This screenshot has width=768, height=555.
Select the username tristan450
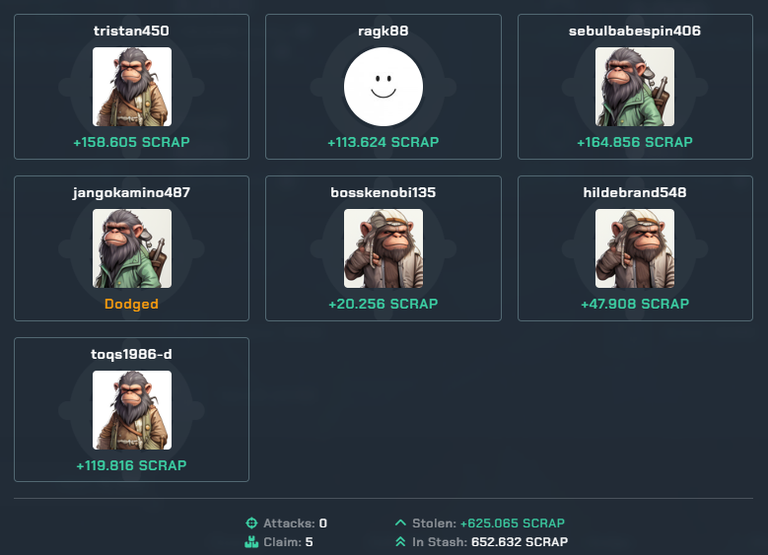[131, 31]
